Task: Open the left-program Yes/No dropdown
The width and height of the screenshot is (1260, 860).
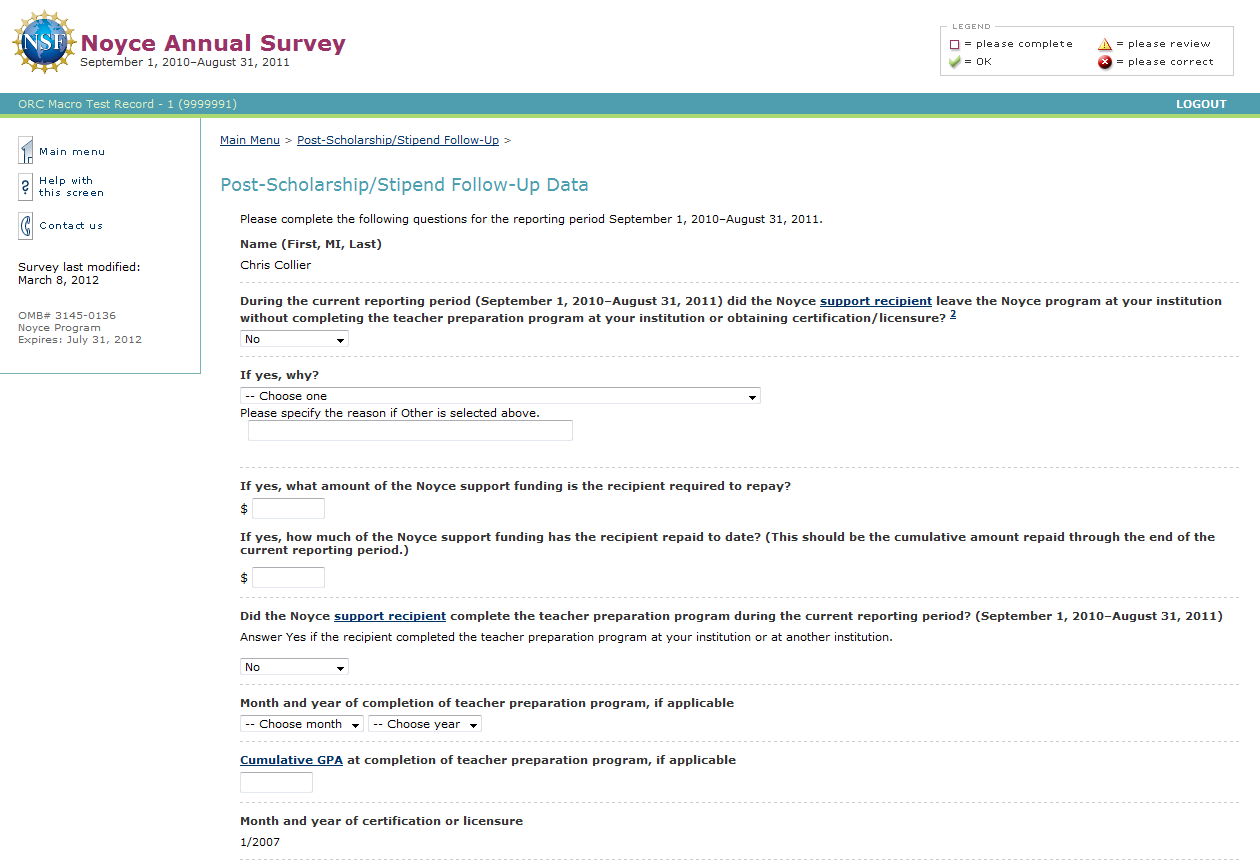Action: [294, 339]
